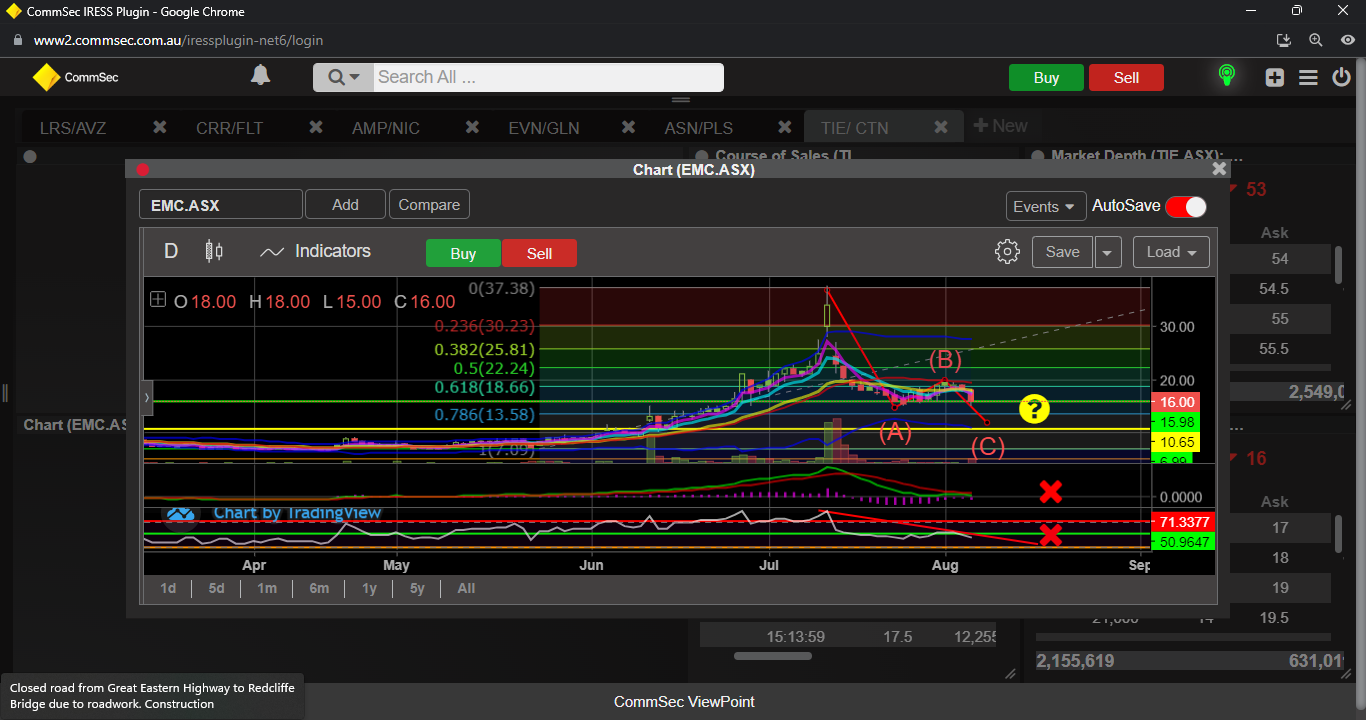
Task: Click the add widget plus icon
Action: click(1274, 78)
